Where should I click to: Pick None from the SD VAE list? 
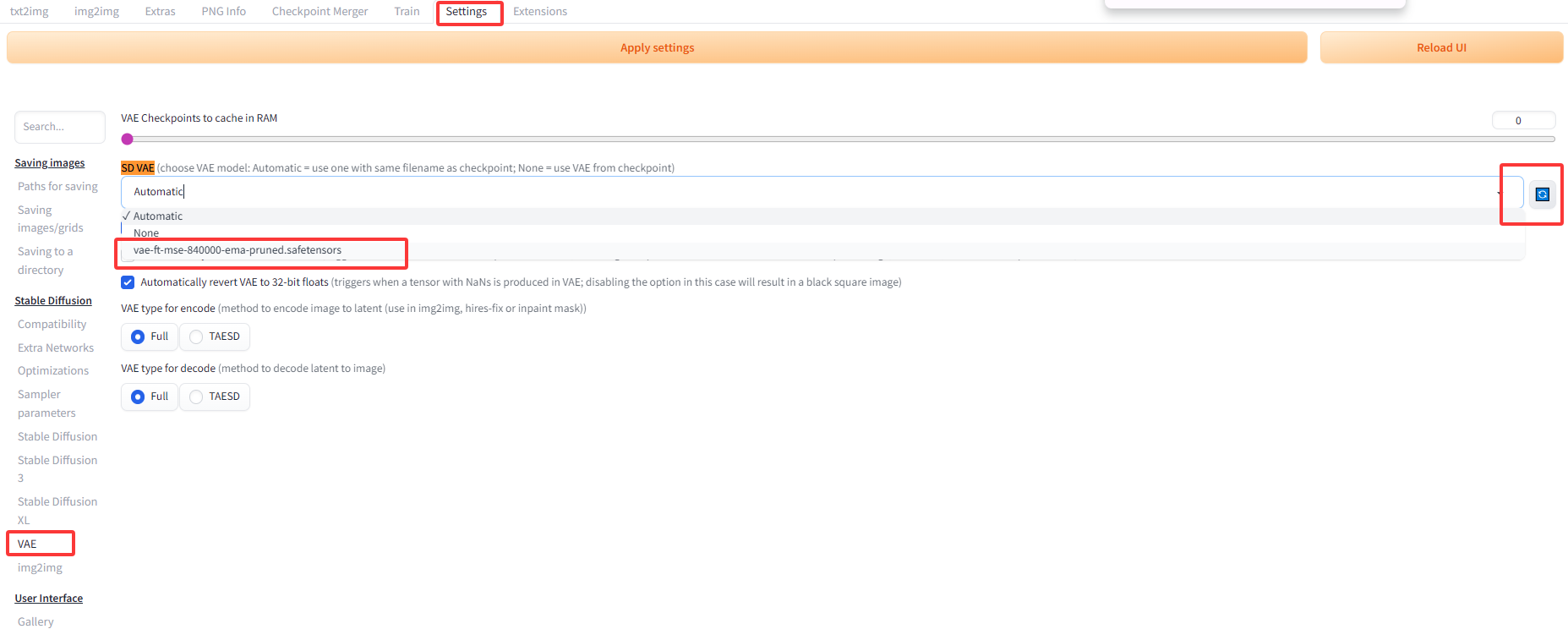(146, 232)
